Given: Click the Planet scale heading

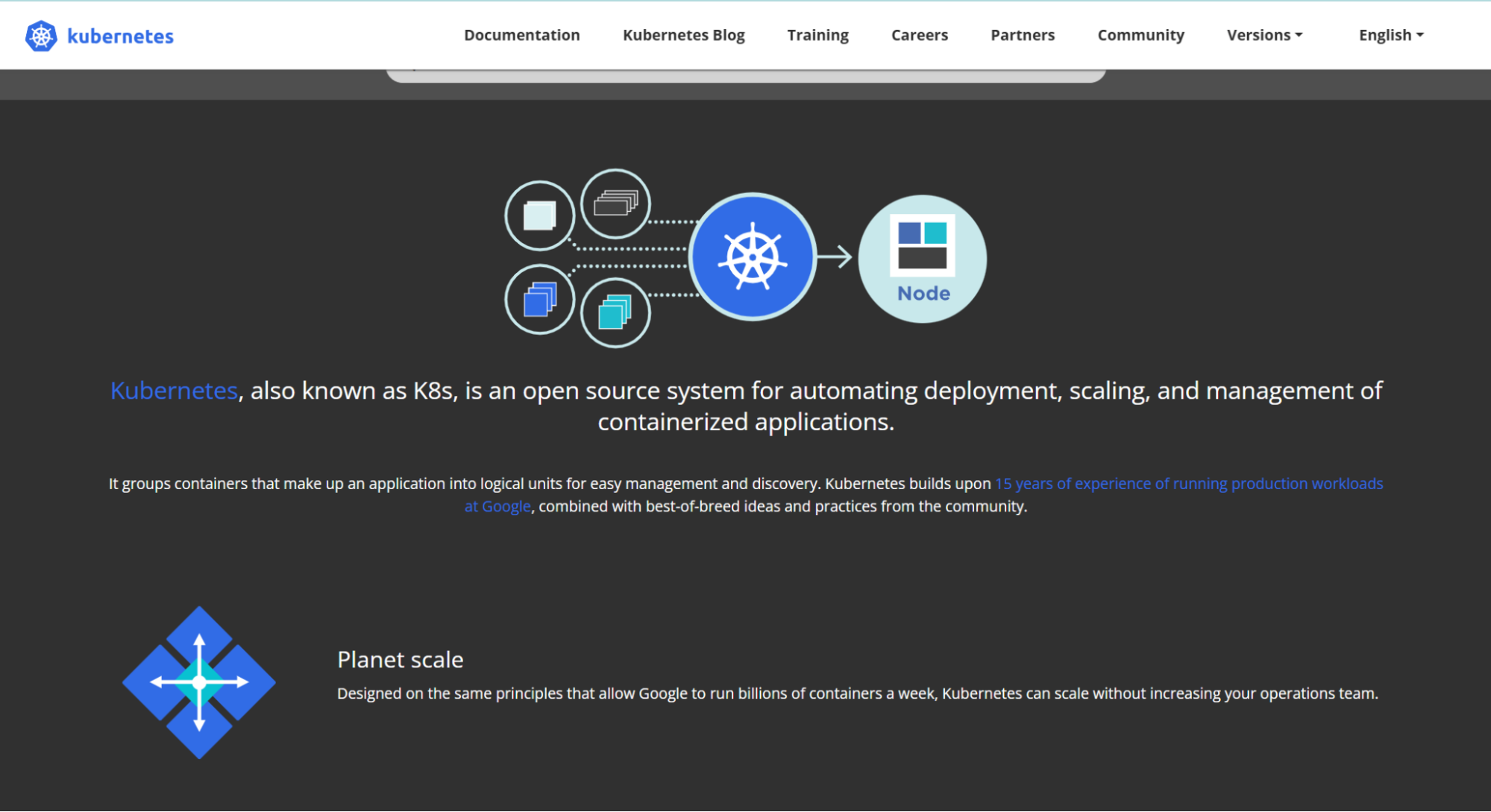Looking at the screenshot, I should pyautogui.click(x=400, y=660).
